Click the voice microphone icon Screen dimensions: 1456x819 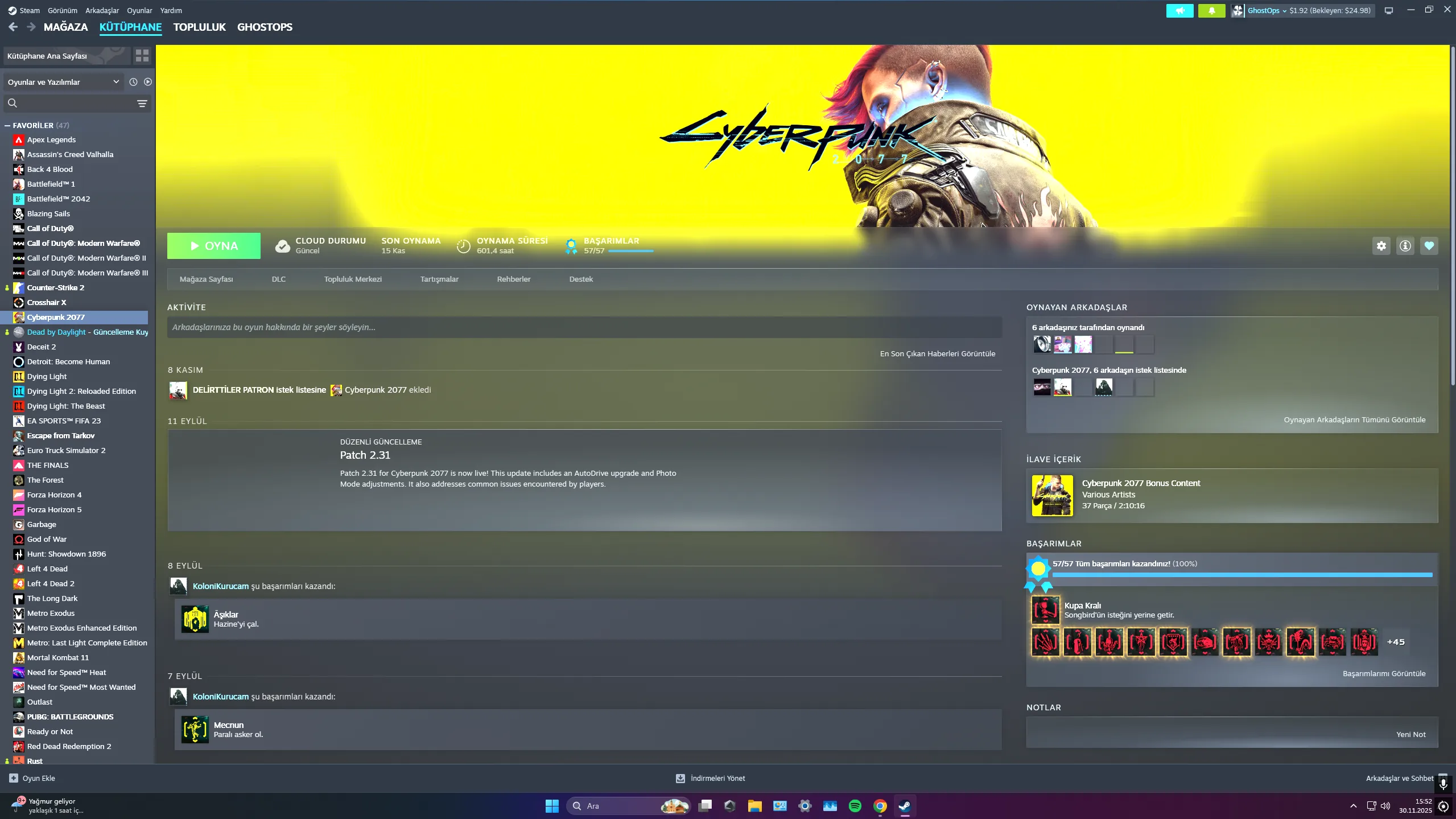click(1443, 784)
